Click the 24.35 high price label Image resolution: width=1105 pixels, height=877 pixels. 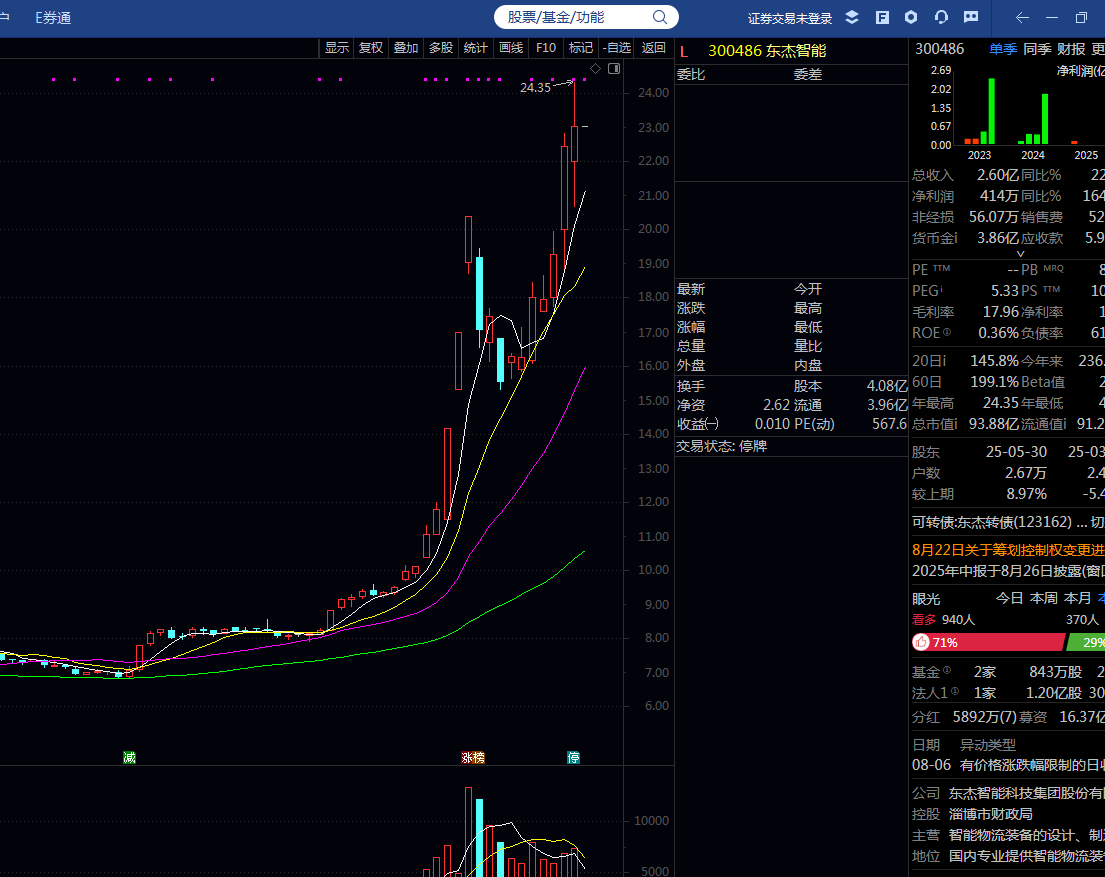click(535, 88)
